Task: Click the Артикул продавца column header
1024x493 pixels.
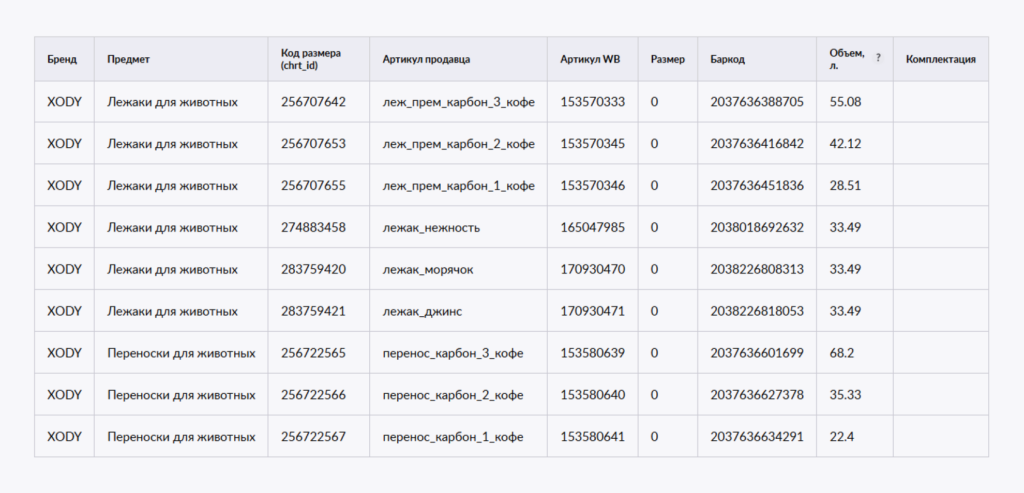Action: (426, 60)
